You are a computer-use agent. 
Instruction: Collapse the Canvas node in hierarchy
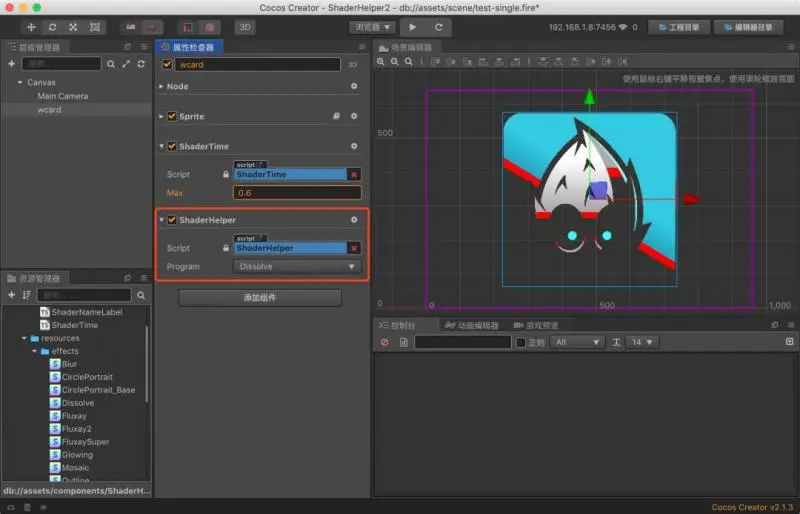[x=20, y=82]
